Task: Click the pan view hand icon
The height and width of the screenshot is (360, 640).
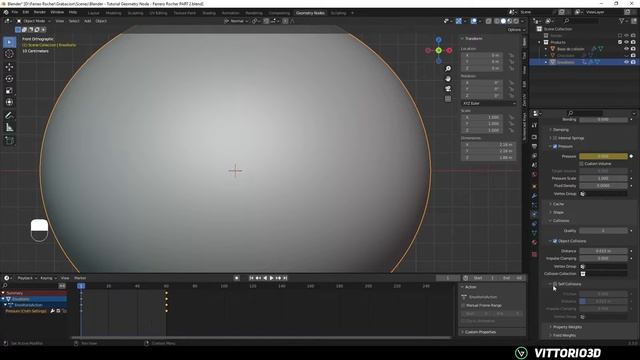Action: [448, 78]
